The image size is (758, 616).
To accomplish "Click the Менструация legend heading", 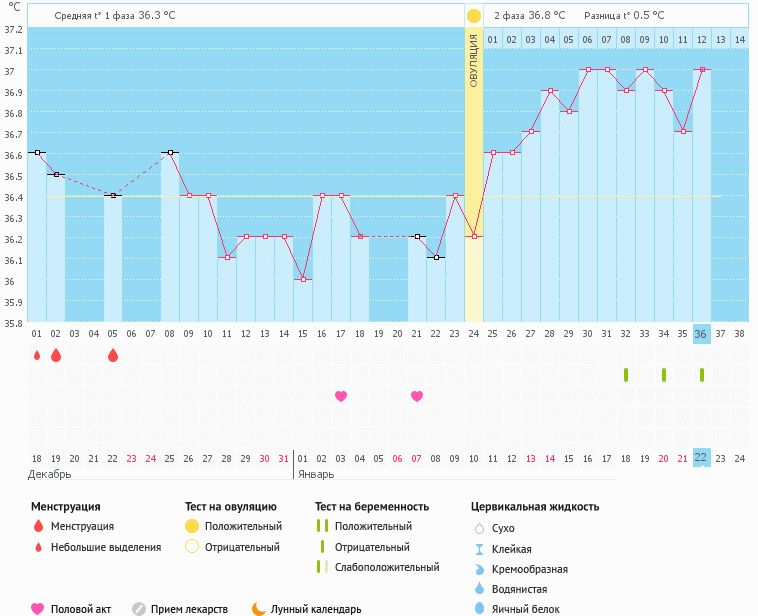I will [x=66, y=507].
